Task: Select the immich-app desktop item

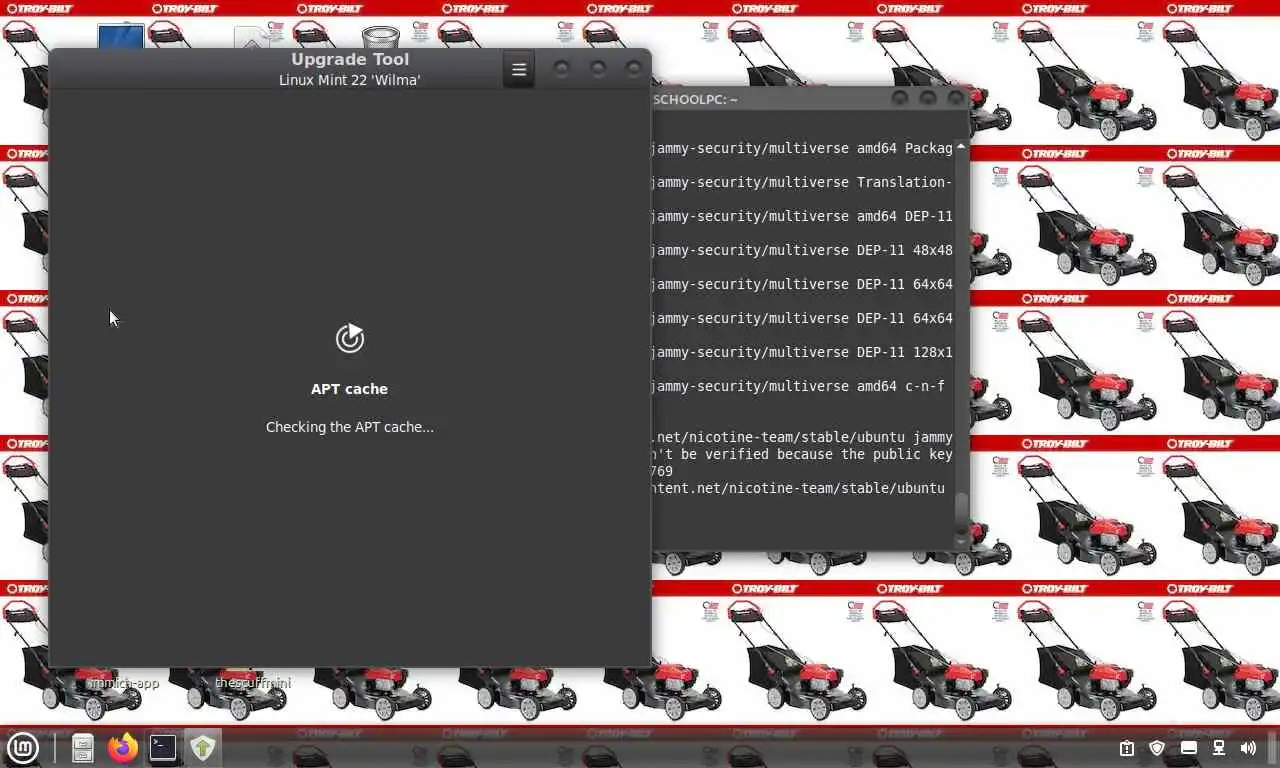Action: pos(123,683)
